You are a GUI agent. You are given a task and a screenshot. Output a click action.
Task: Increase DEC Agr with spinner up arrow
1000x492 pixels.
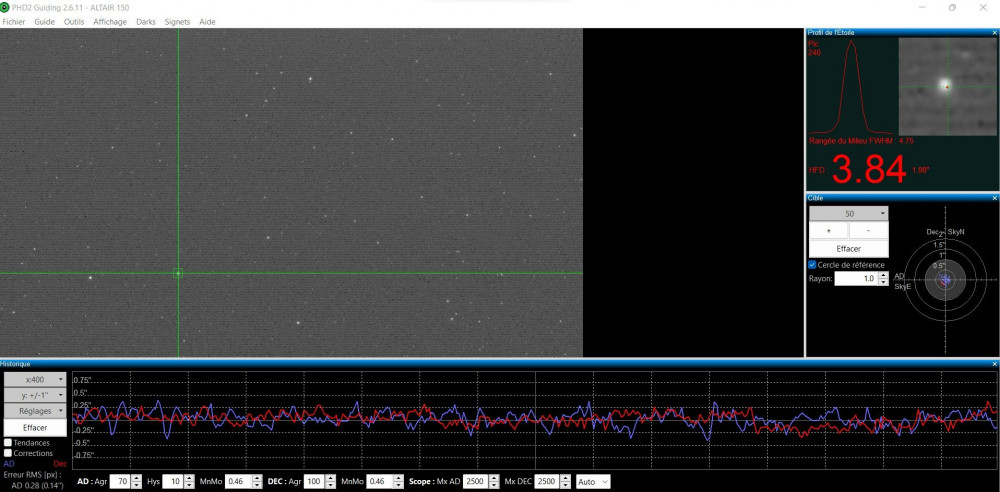tap(331, 479)
